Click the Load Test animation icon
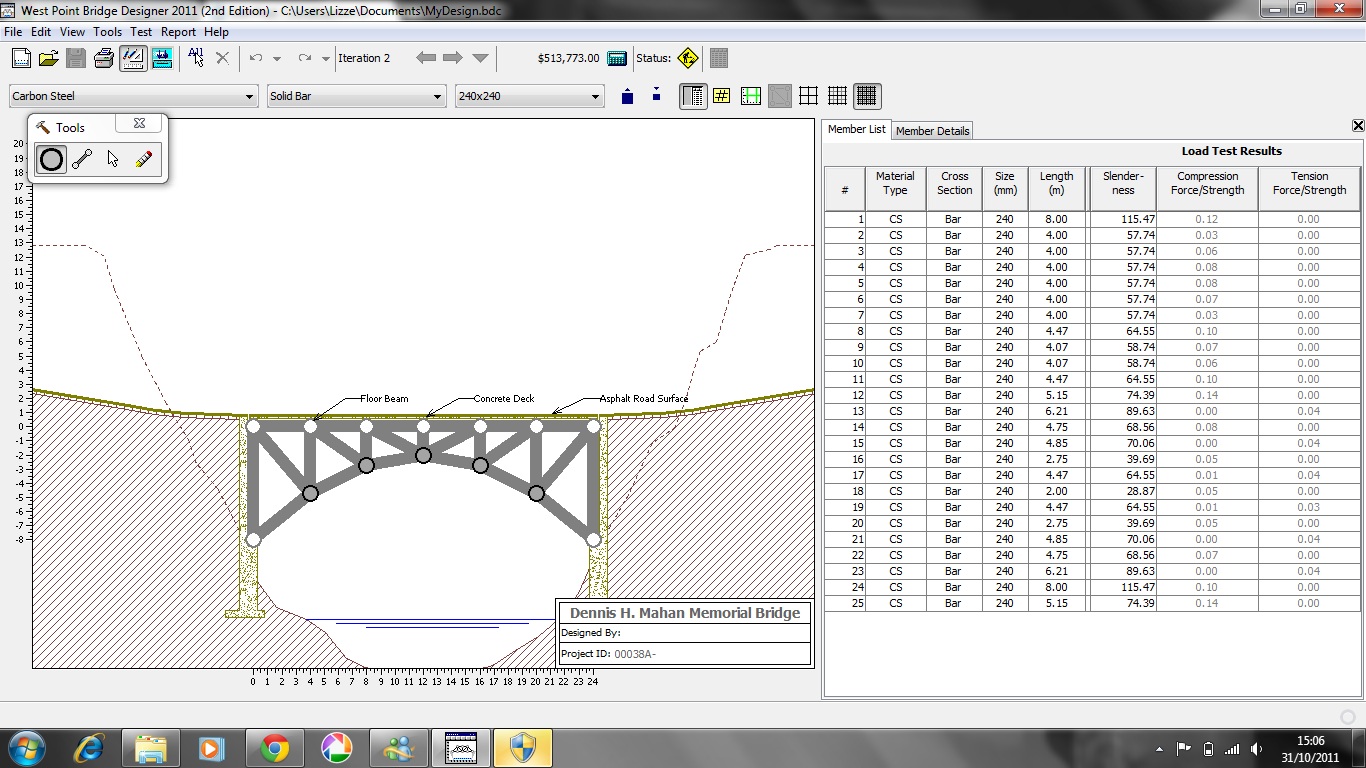The image size is (1366, 768). coord(161,58)
